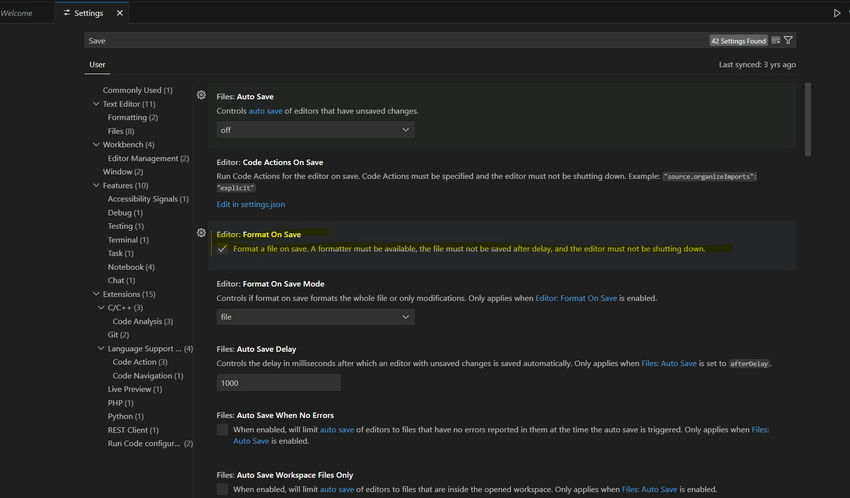
Task: Open gear menu for Format On Save
Action: tap(201, 232)
